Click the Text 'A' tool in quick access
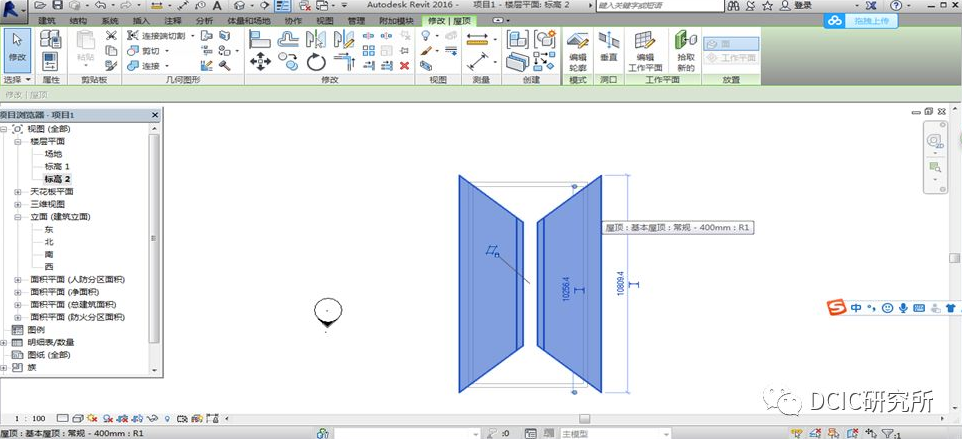Image resolution: width=962 pixels, height=439 pixels. point(217,6)
